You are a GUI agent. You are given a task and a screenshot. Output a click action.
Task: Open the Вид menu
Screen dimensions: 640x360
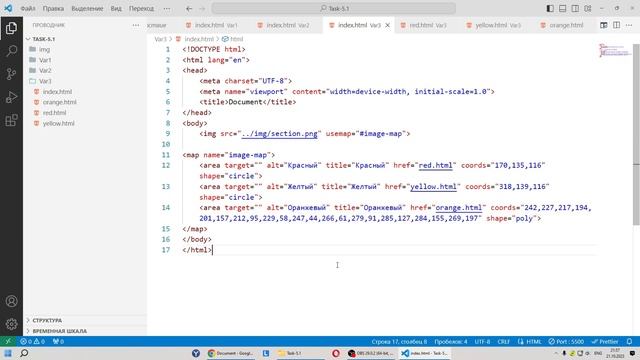pos(116,9)
